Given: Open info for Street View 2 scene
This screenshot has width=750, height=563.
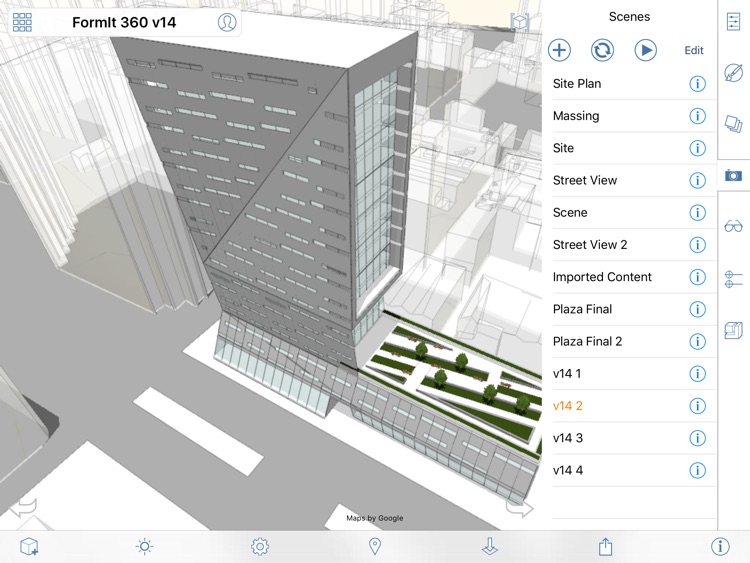Looking at the screenshot, I should pos(697,244).
